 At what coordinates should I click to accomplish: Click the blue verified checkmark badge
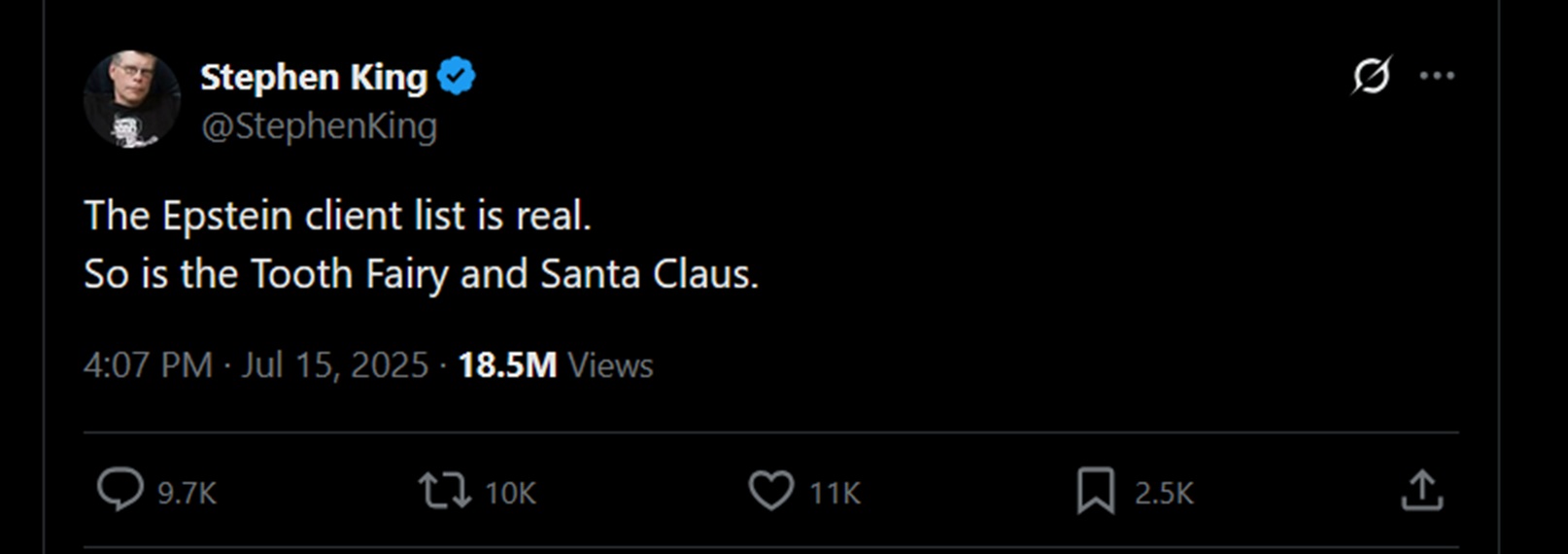457,76
